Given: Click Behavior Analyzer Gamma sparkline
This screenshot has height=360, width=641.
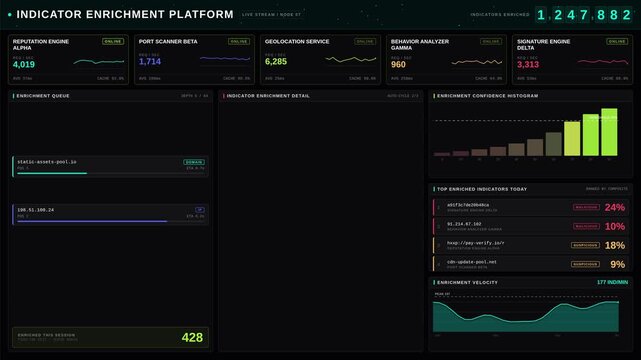Looking at the screenshot, I should (477, 62).
